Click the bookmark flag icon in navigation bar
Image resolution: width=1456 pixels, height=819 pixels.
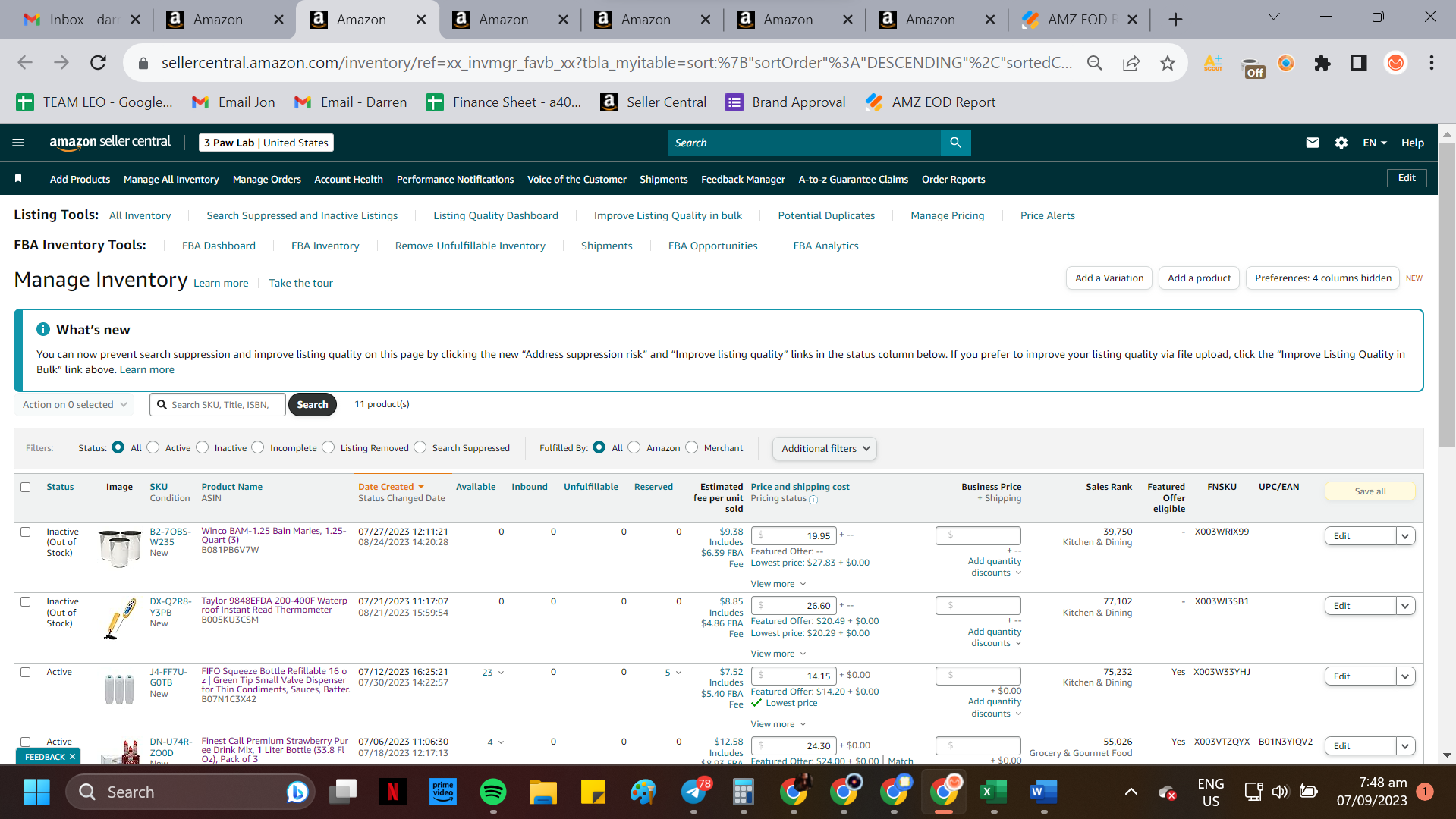[x=18, y=179]
